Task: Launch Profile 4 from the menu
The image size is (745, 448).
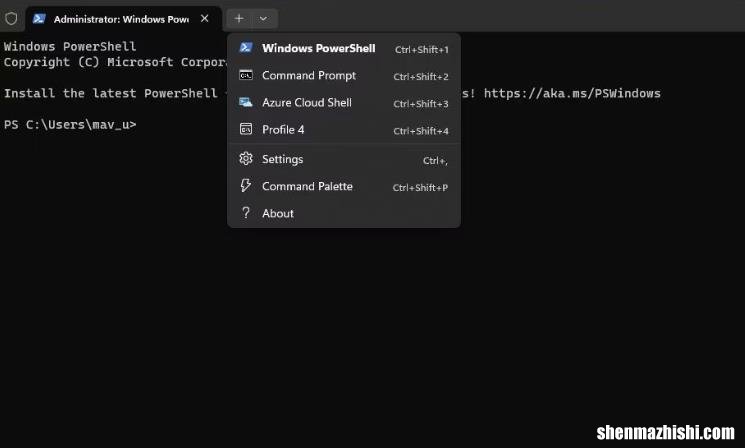Action: pyautogui.click(x=344, y=130)
